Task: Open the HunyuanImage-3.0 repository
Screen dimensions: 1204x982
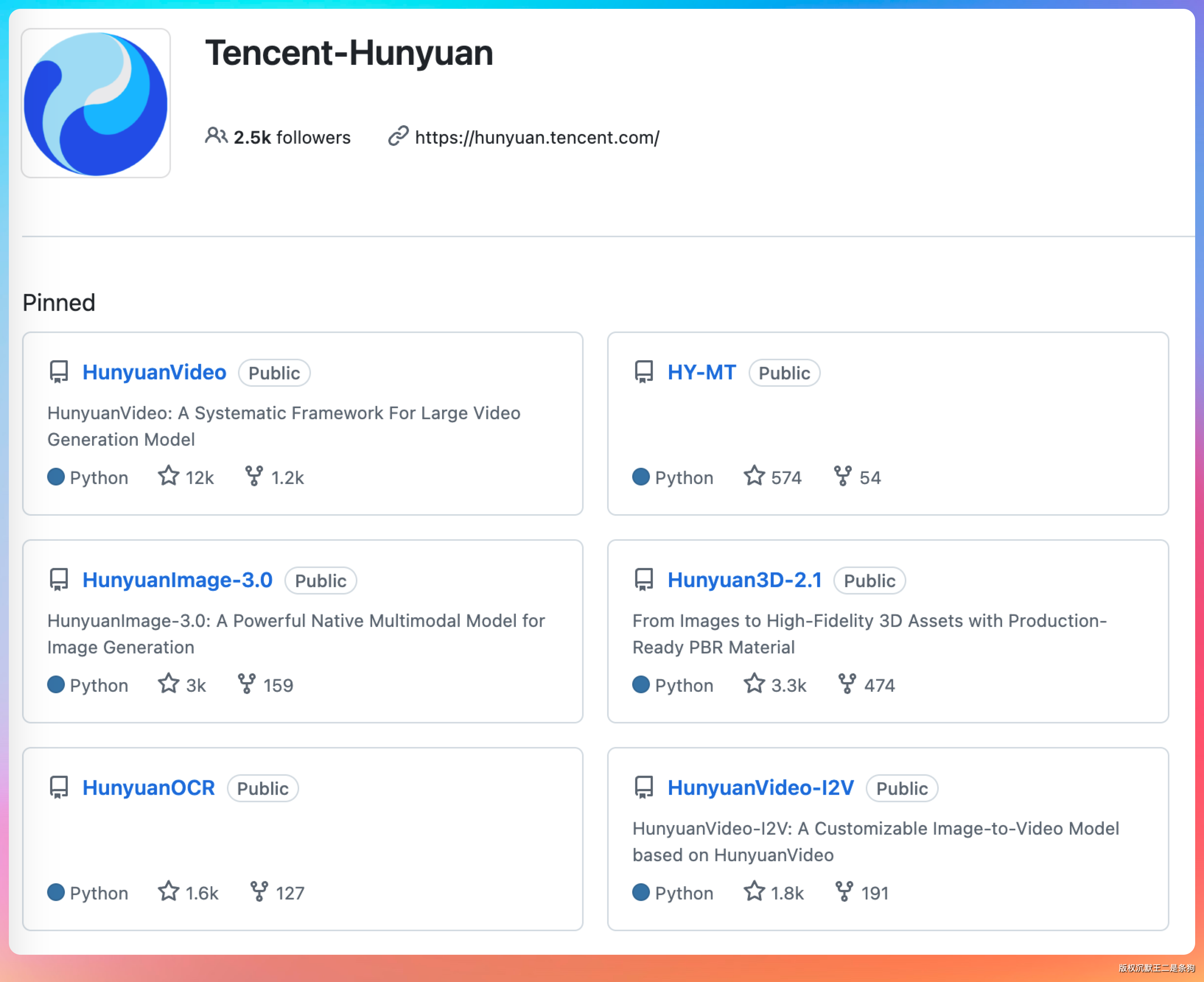Action: (177, 580)
